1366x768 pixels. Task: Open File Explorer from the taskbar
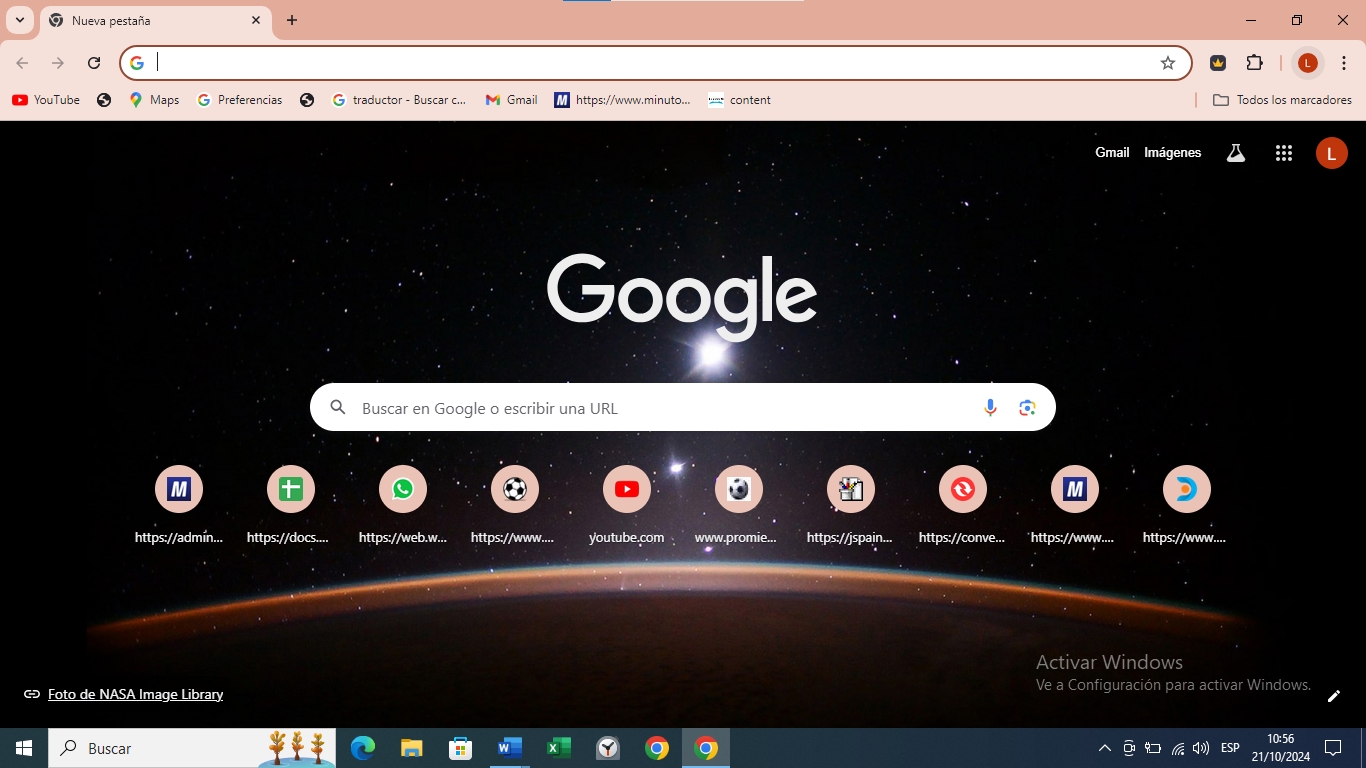click(x=411, y=748)
